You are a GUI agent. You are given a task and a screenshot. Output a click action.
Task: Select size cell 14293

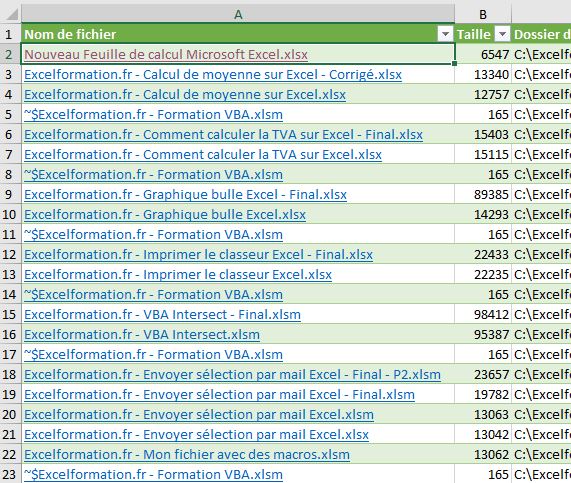483,215
